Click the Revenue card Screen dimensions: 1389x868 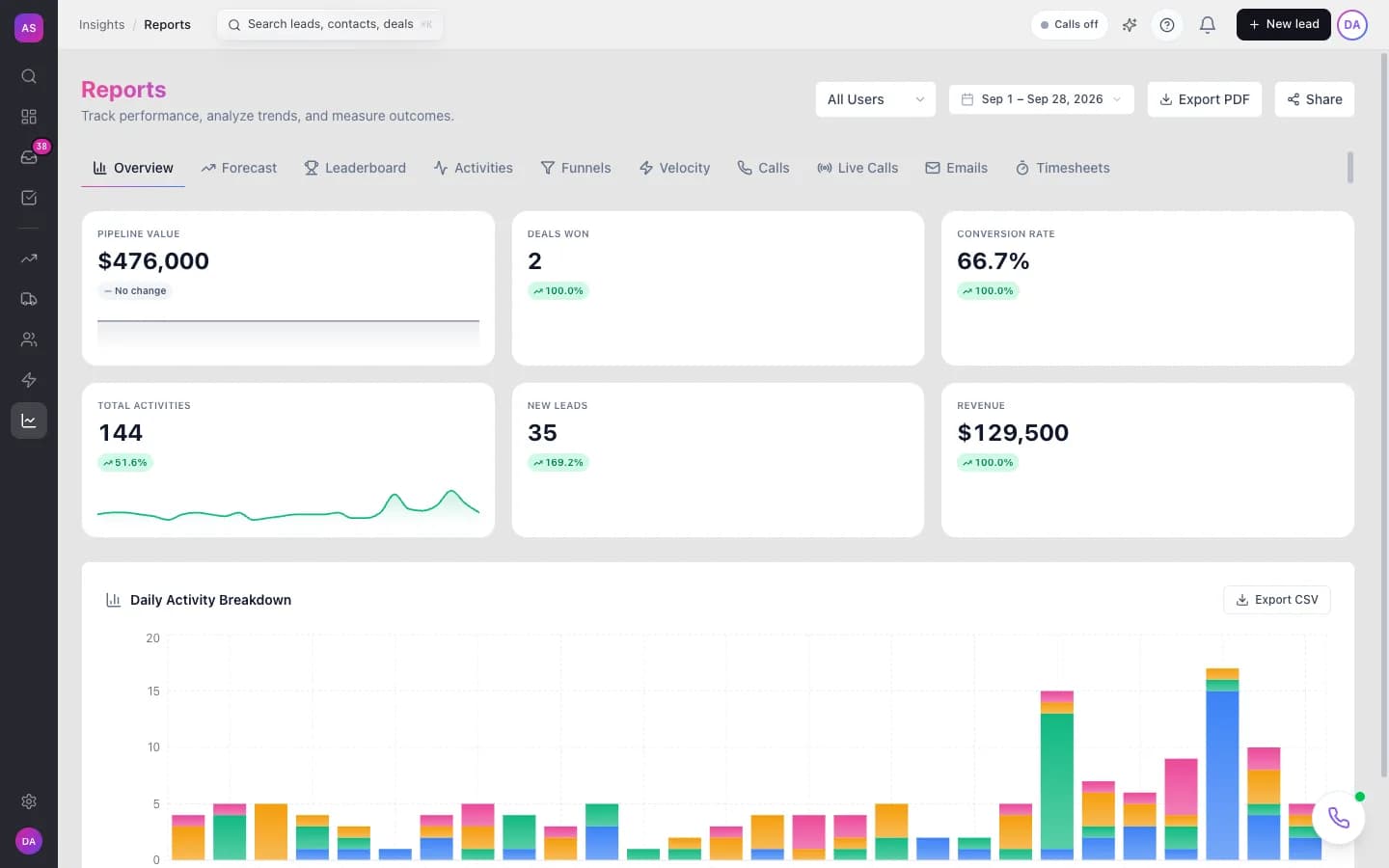tap(1148, 460)
